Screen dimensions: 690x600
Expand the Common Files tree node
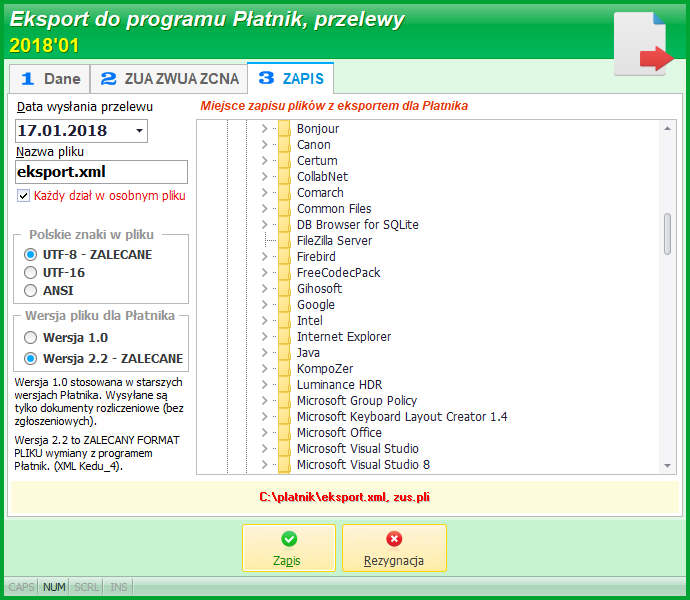[x=264, y=209]
